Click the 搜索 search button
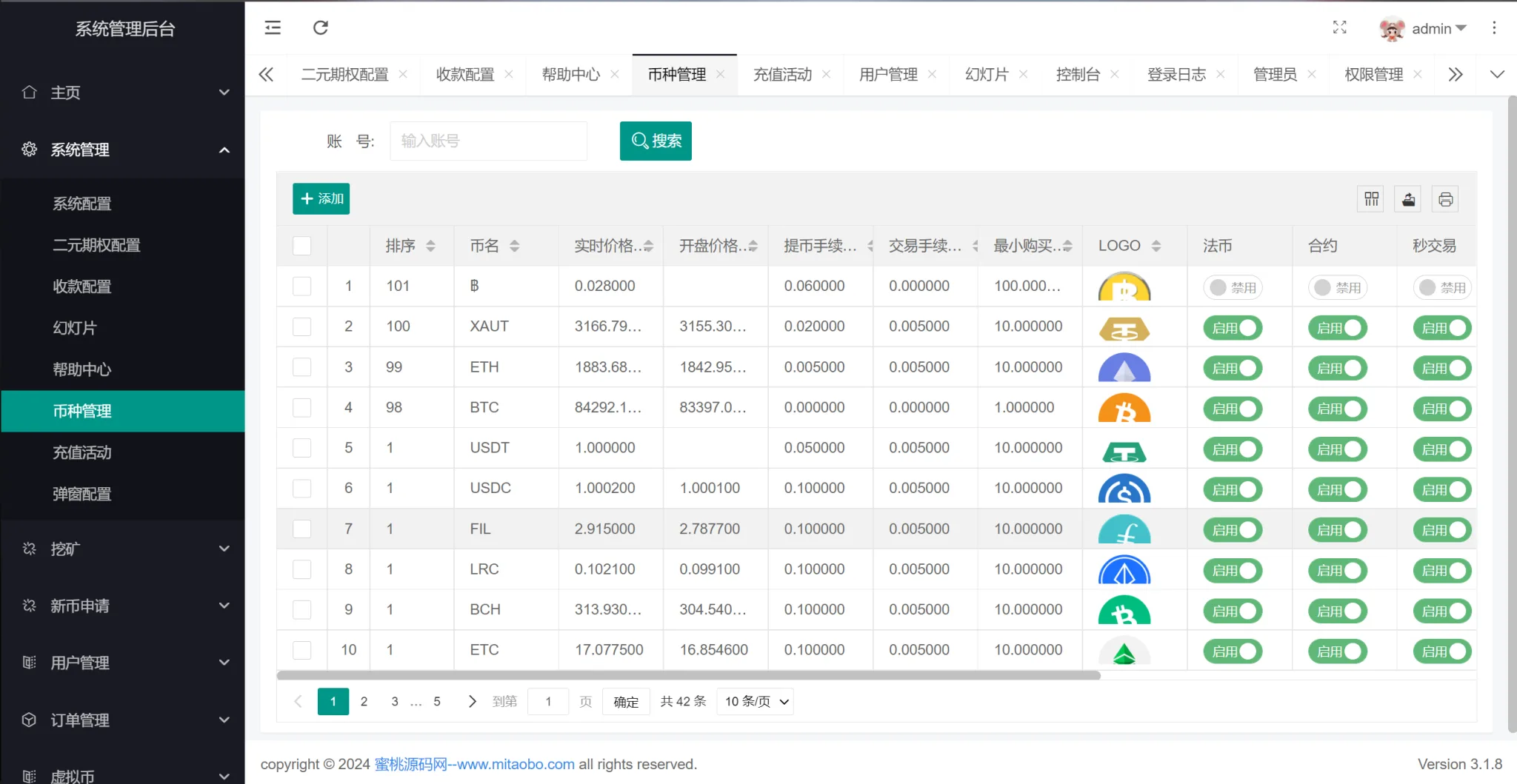Screen dimensions: 1517x784 [656, 141]
